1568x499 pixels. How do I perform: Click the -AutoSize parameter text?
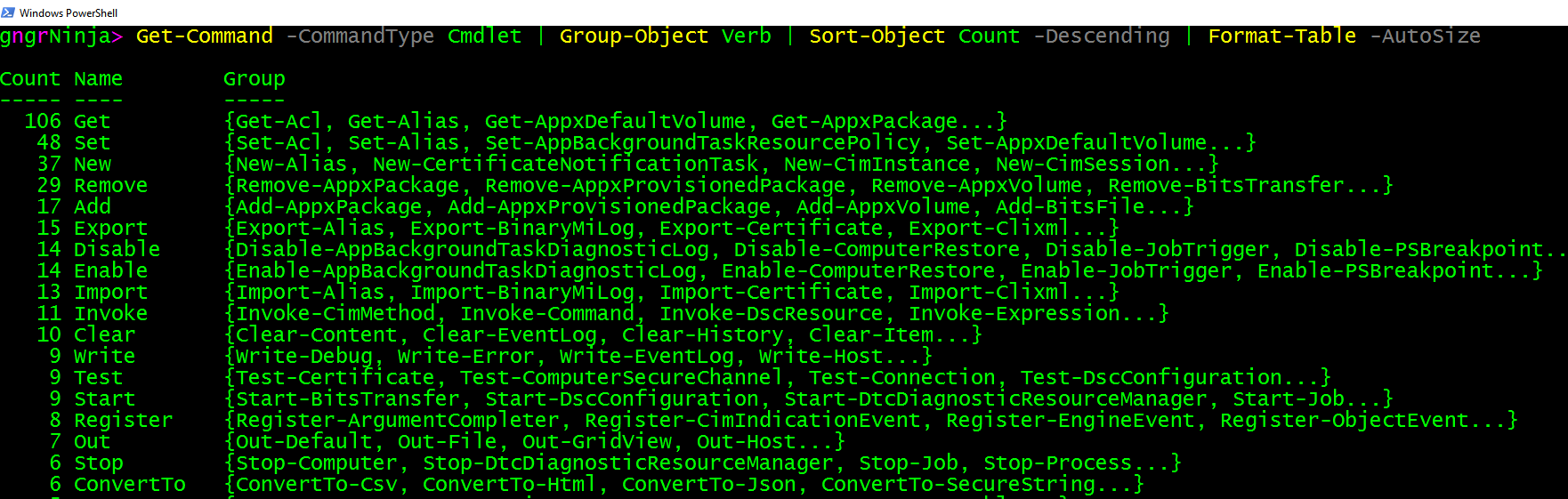coord(1425,36)
